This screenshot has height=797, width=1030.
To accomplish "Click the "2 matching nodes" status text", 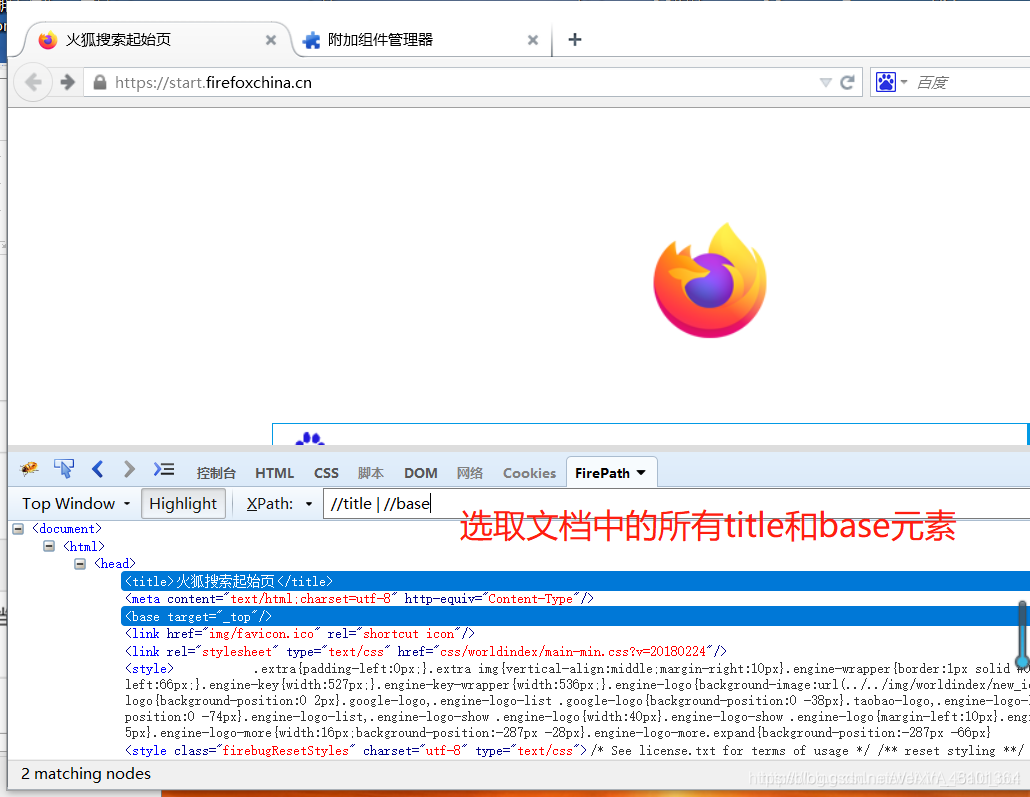I will (x=86, y=773).
